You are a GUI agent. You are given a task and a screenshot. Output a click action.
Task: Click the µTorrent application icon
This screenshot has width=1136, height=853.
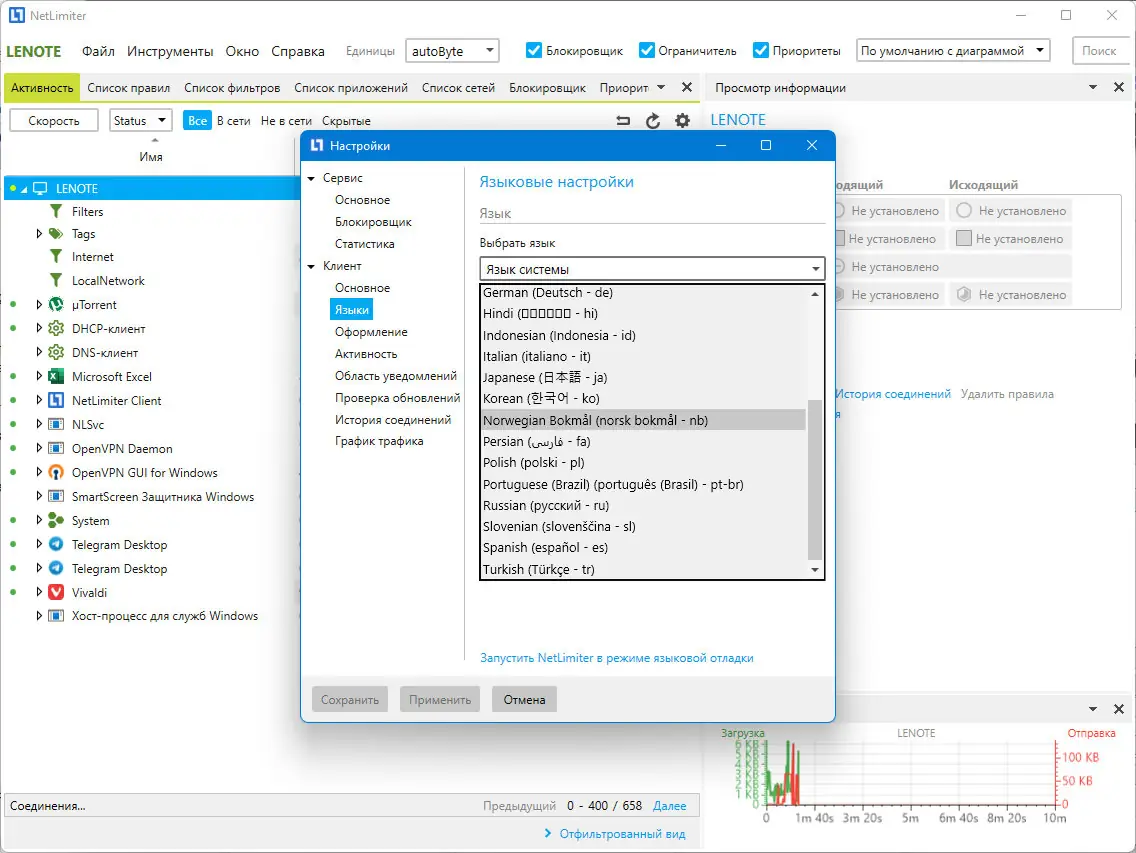56,304
